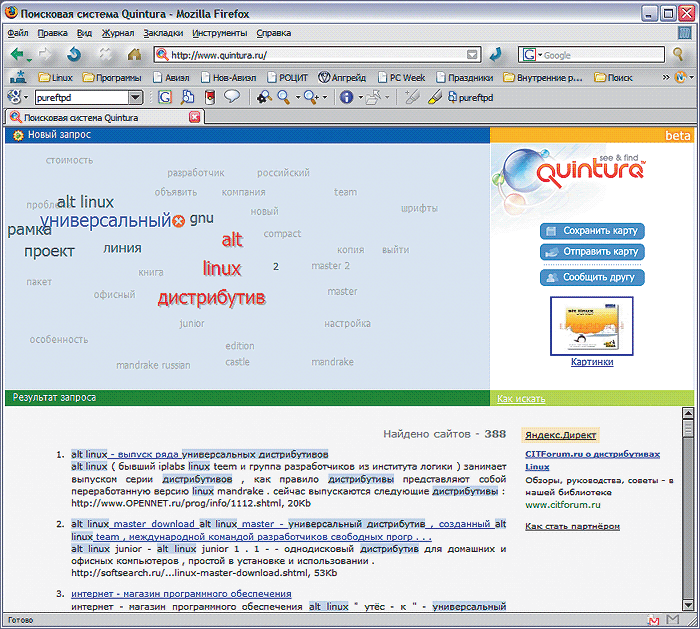The height and width of the screenshot is (629, 700).
Task: Click the word mandrake russian in cloud
Action: tap(153, 365)
